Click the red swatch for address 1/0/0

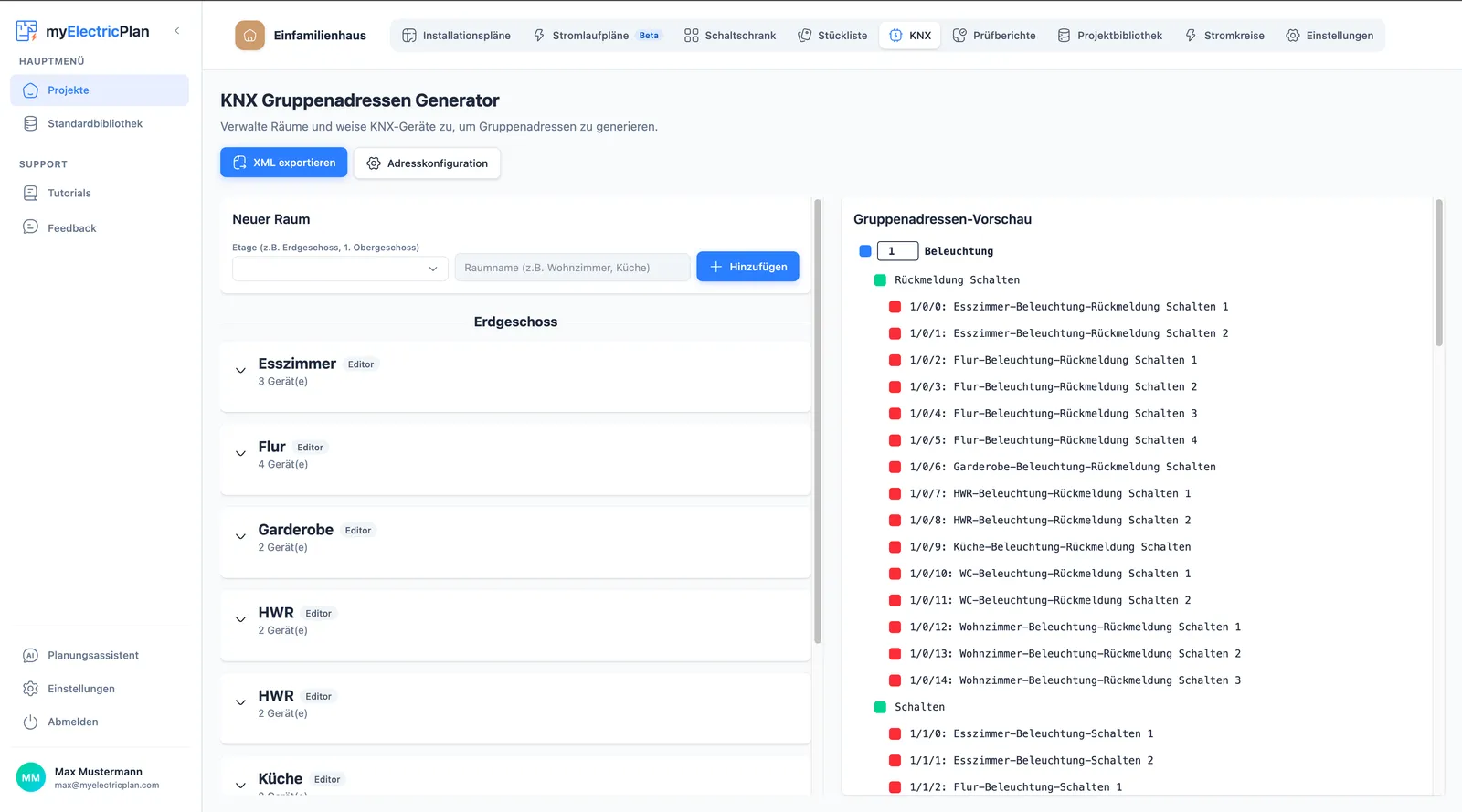pos(895,307)
